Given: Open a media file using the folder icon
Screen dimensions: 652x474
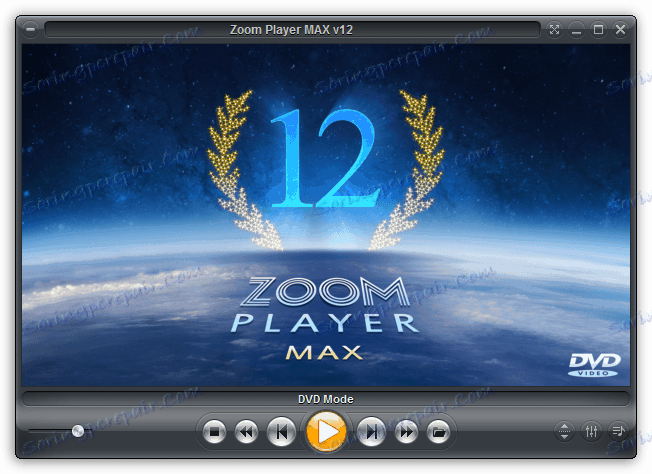Looking at the screenshot, I should click(438, 432).
